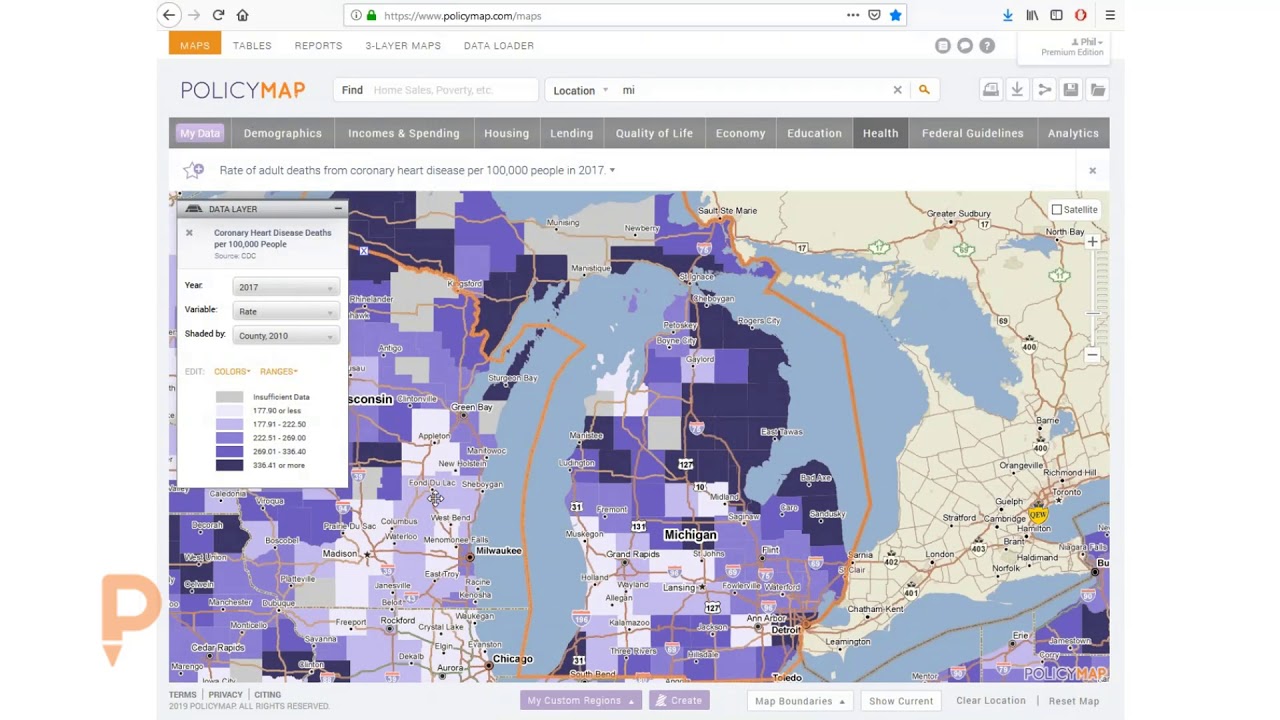1280x720 pixels.
Task: Expand the COLORS edit menu
Action: click(232, 371)
